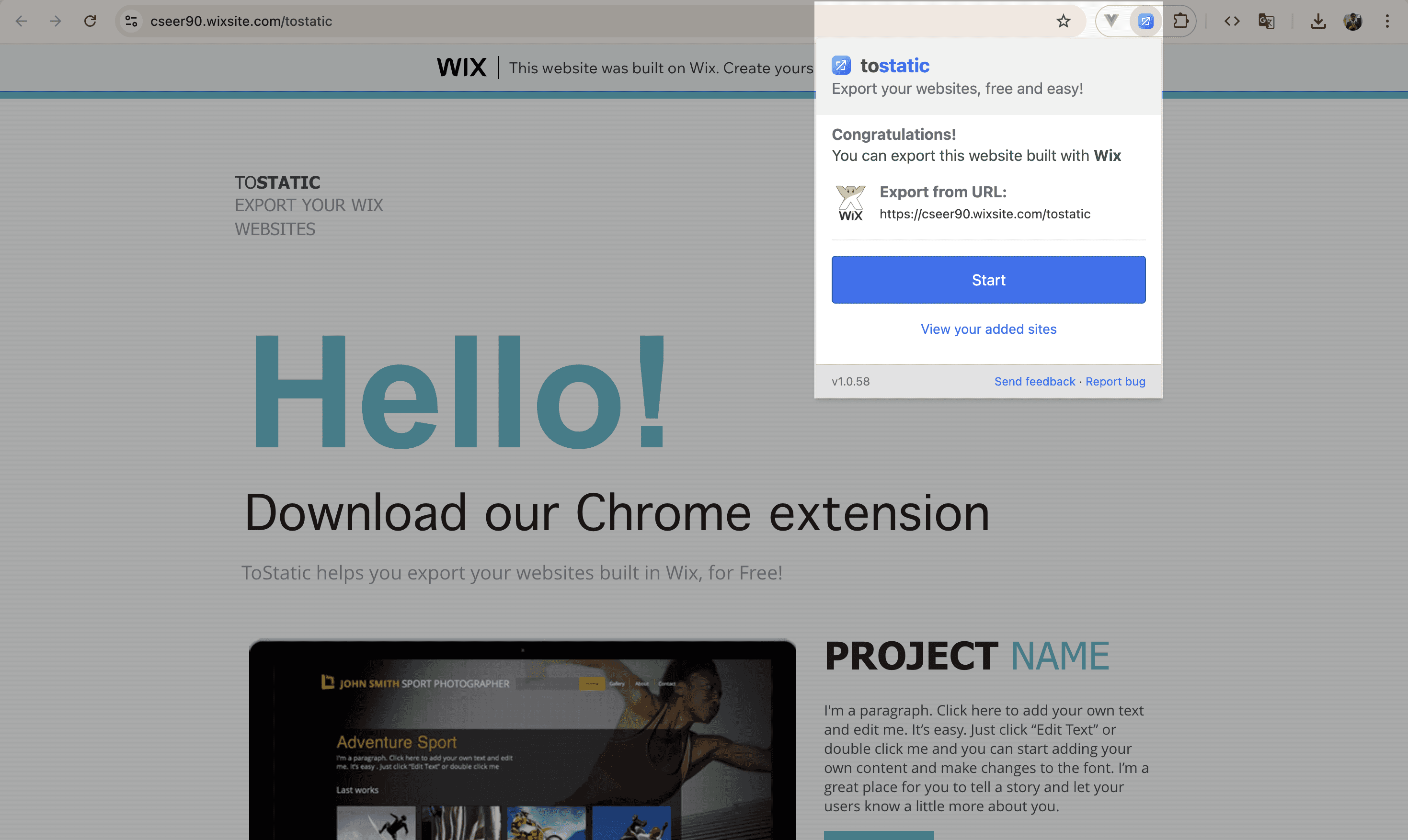1408x840 pixels.
Task: Click the laptop screenshot project thumbnail
Action: click(x=522, y=741)
